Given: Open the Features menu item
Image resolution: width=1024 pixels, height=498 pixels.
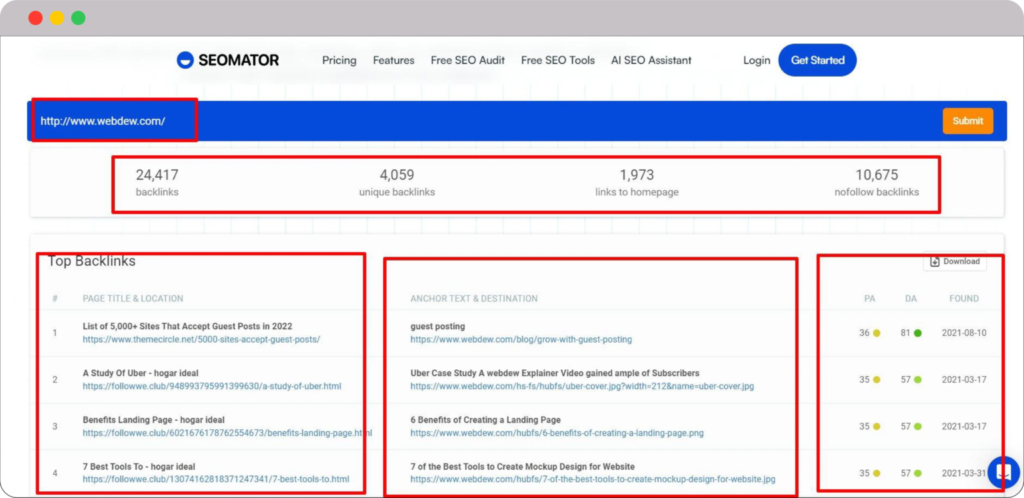Looking at the screenshot, I should click(394, 60).
